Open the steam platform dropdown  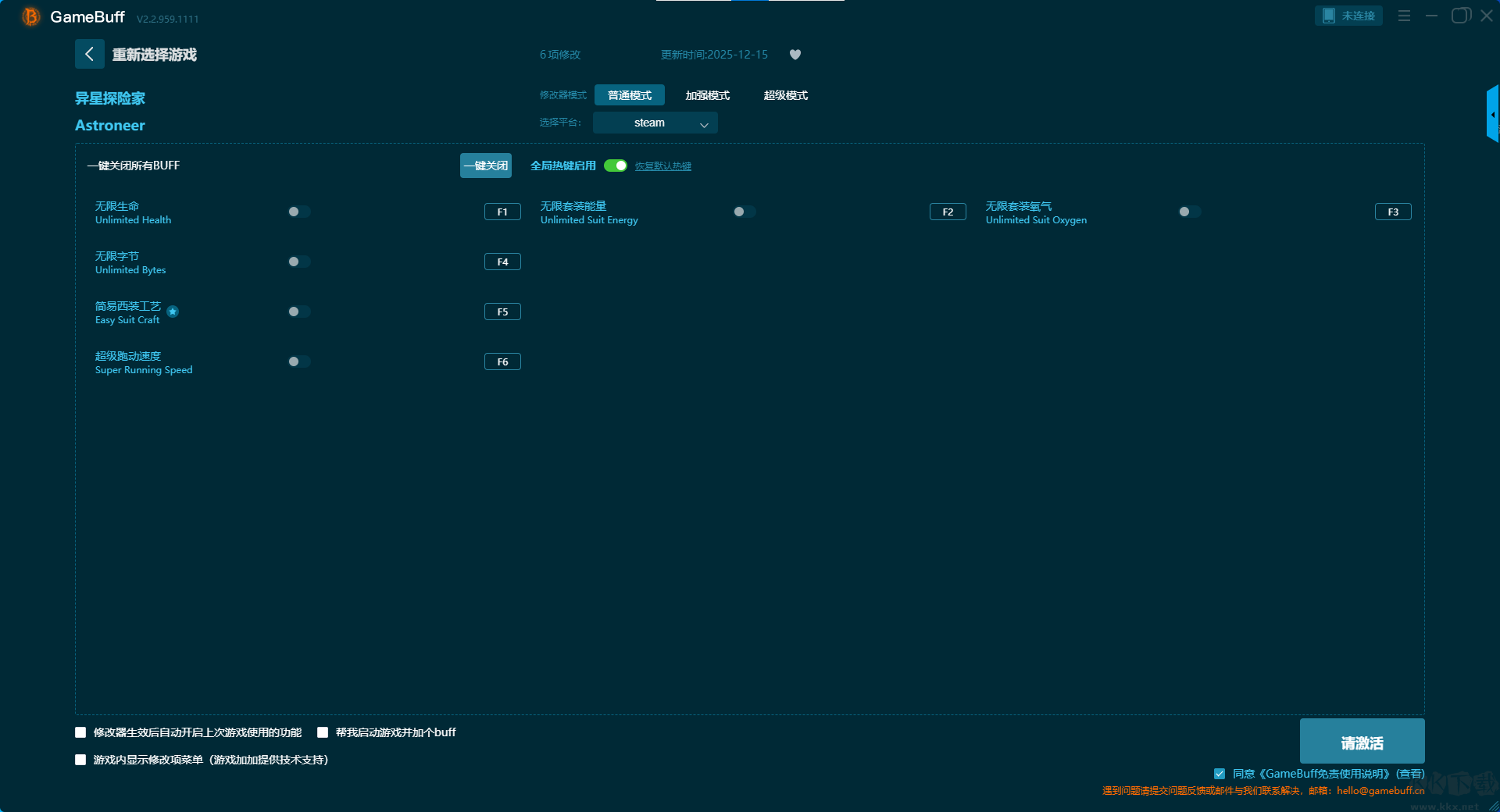(655, 123)
